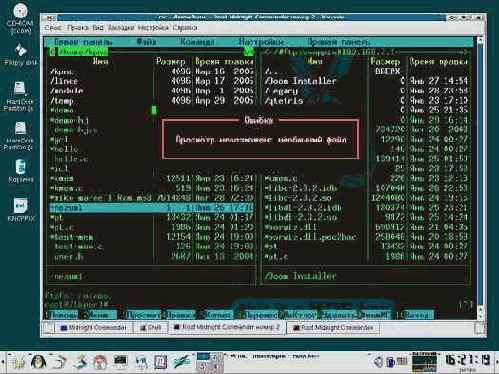This screenshot has height=374, width=499.
Task: Switch to the last Root Midnight Commander tab
Action: 333,328
